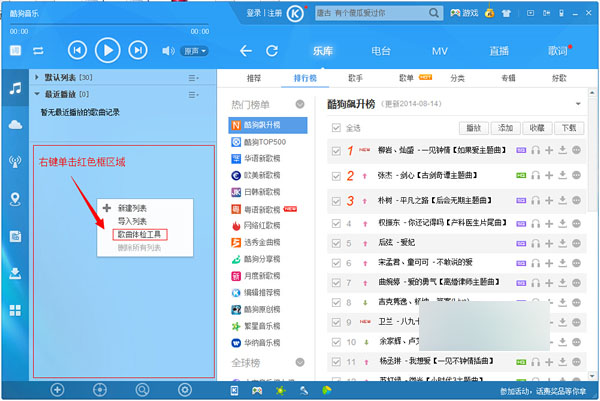
Task: Uncheck song 4 权振东 checkbox
Action: [x=336, y=223]
